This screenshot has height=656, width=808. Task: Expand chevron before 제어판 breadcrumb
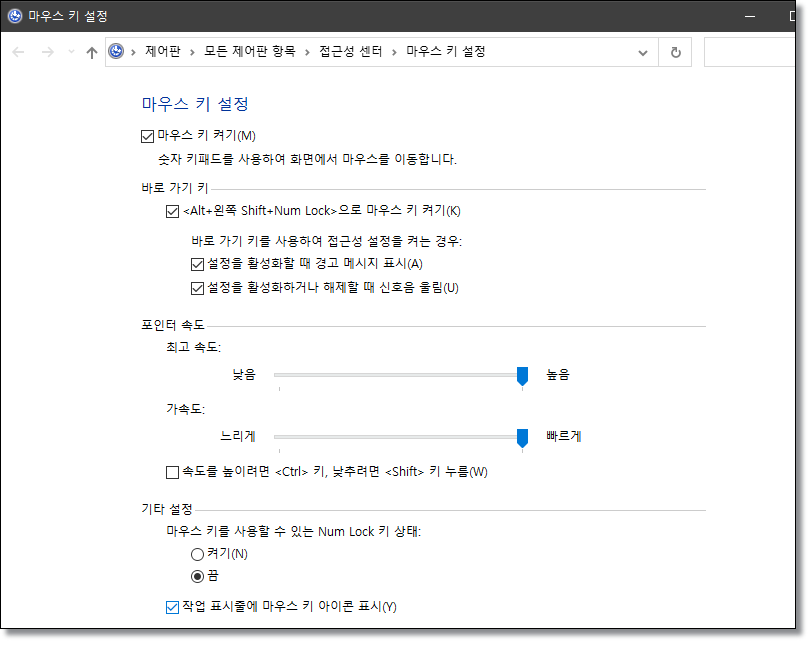pos(133,52)
